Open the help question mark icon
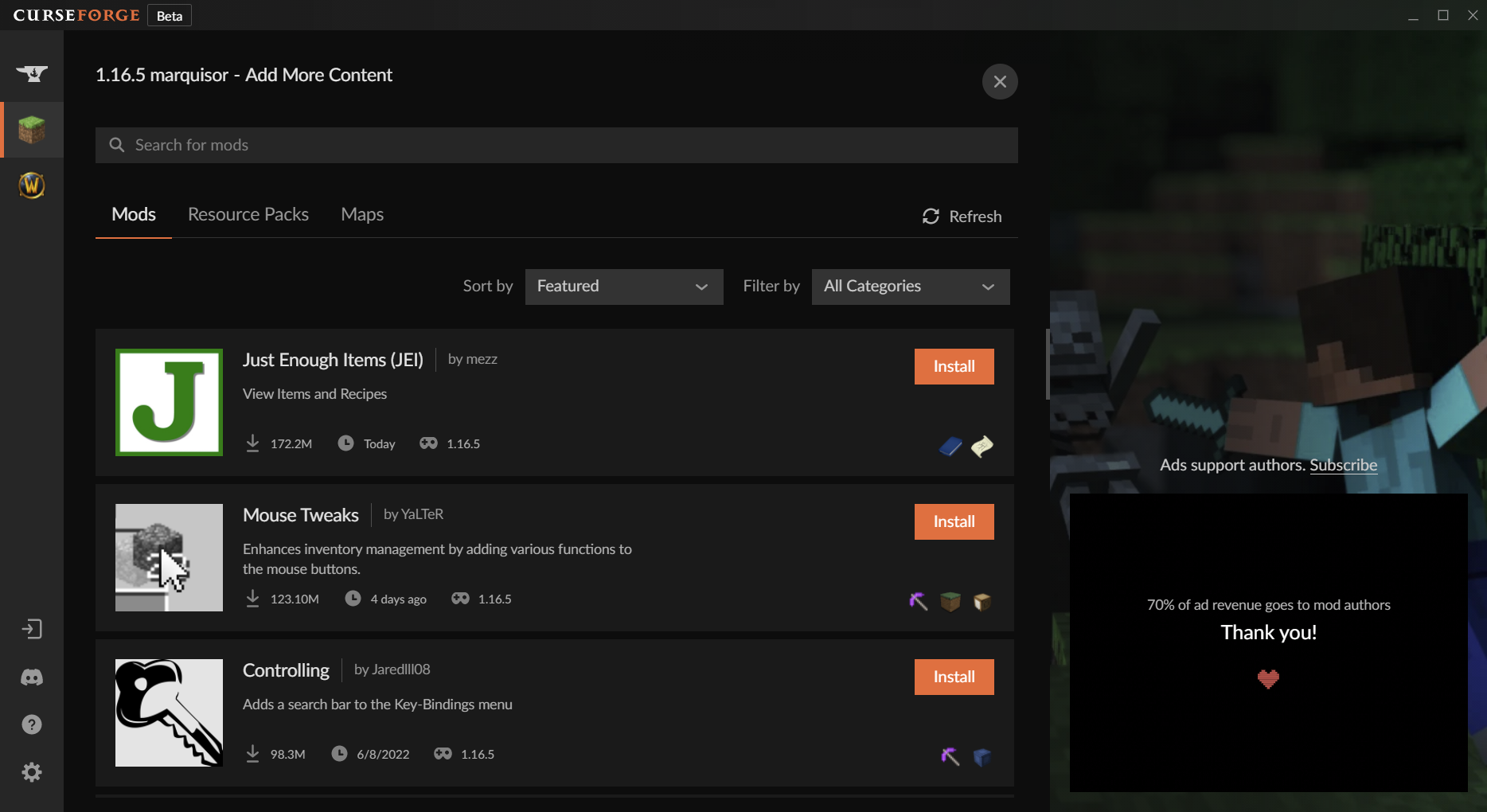1487x812 pixels. [x=32, y=724]
